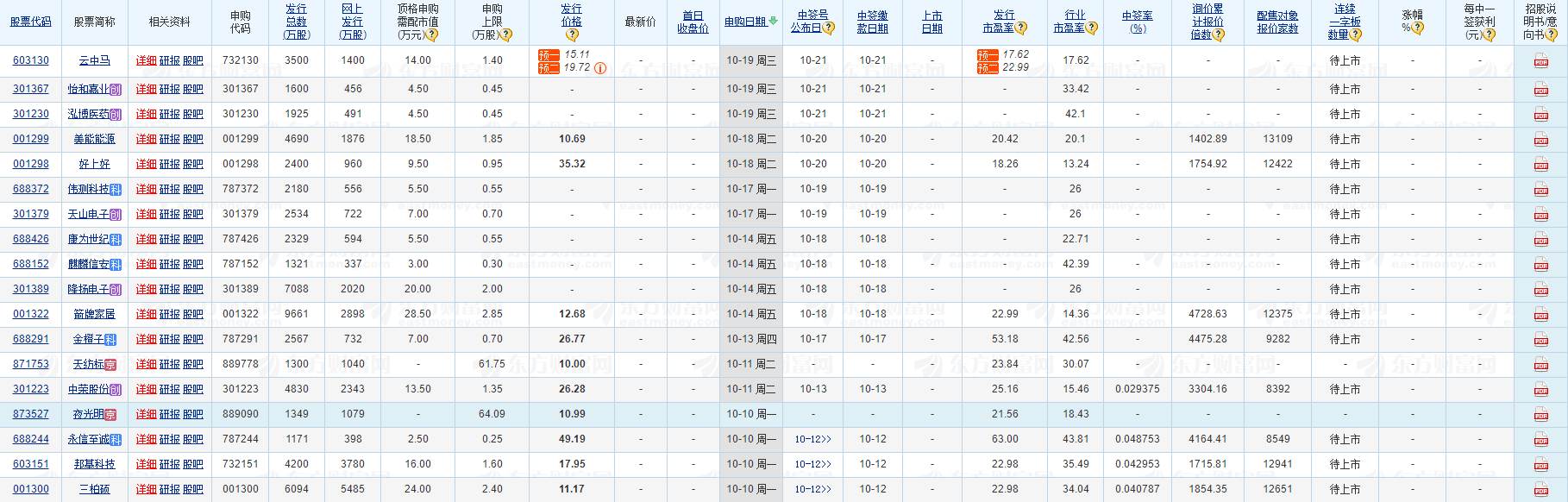This screenshot has width=1568, height=502.
Task: Open stock name 邦基科技 link
Action: (x=95, y=465)
